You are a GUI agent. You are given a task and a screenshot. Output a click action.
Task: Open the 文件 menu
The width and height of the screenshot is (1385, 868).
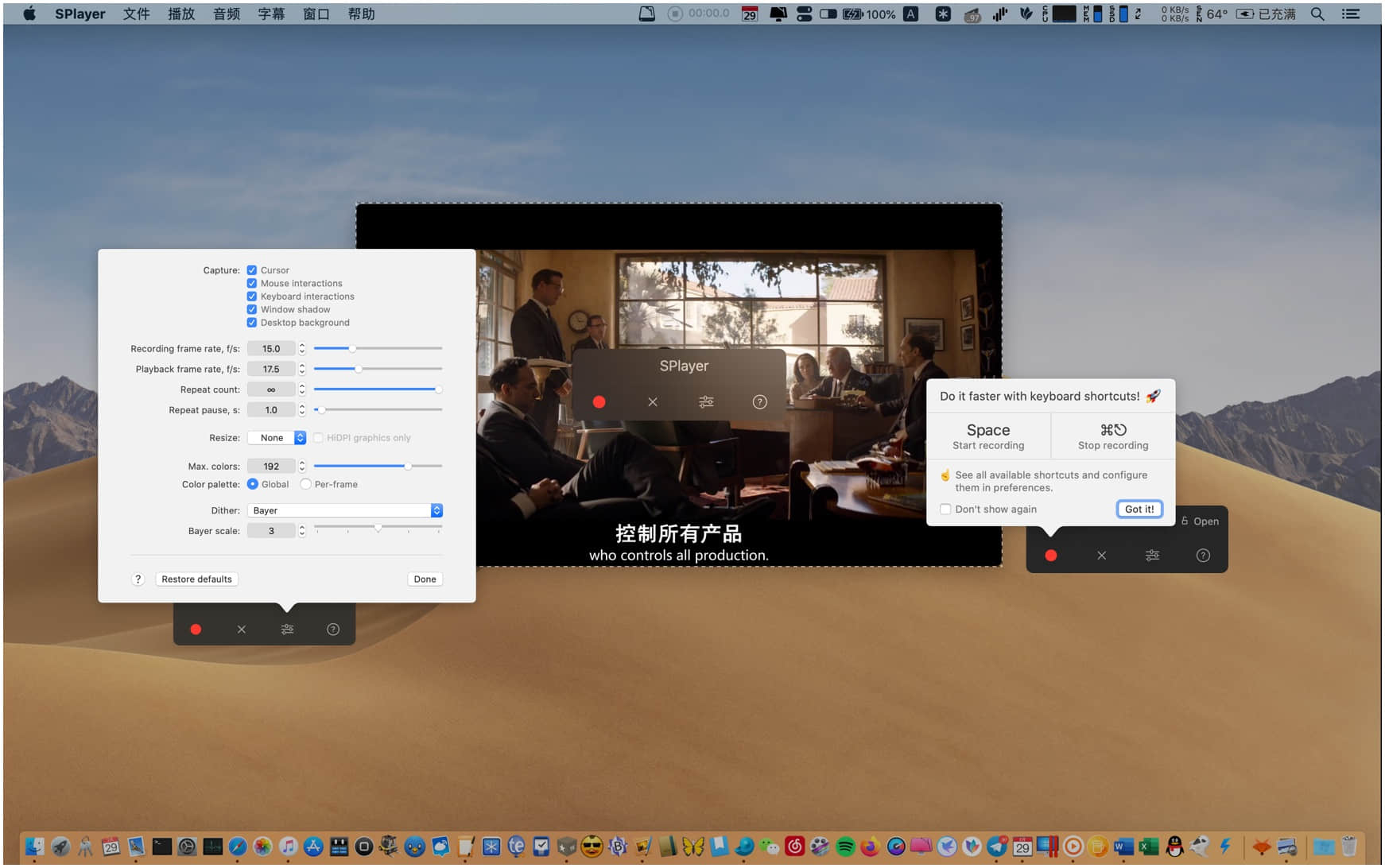pyautogui.click(x=136, y=14)
